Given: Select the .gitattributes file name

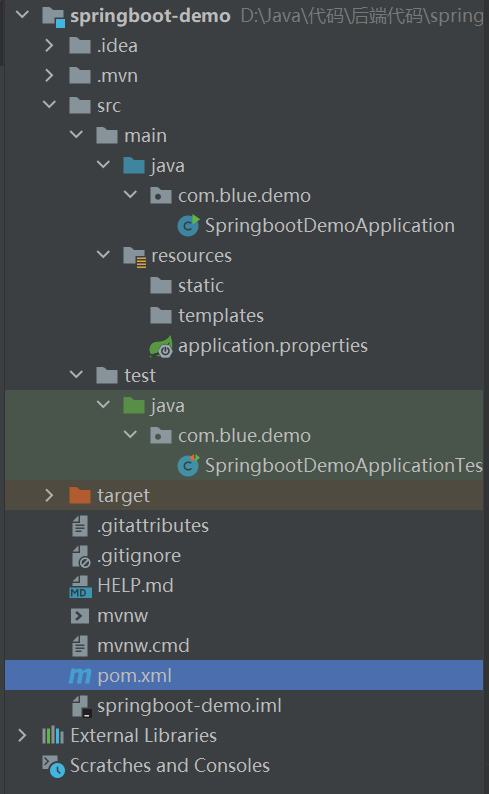Looking at the screenshot, I should pyautogui.click(x=153, y=526).
